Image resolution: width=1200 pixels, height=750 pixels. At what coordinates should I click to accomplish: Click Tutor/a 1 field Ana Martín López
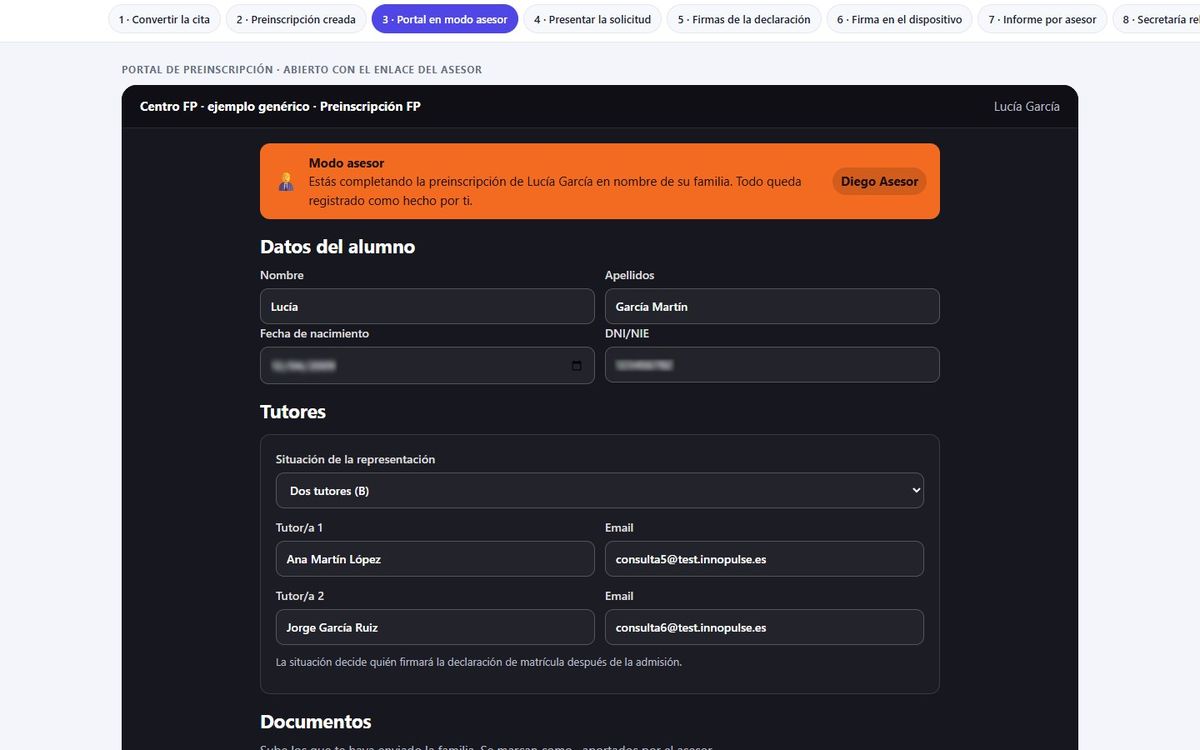coord(435,559)
